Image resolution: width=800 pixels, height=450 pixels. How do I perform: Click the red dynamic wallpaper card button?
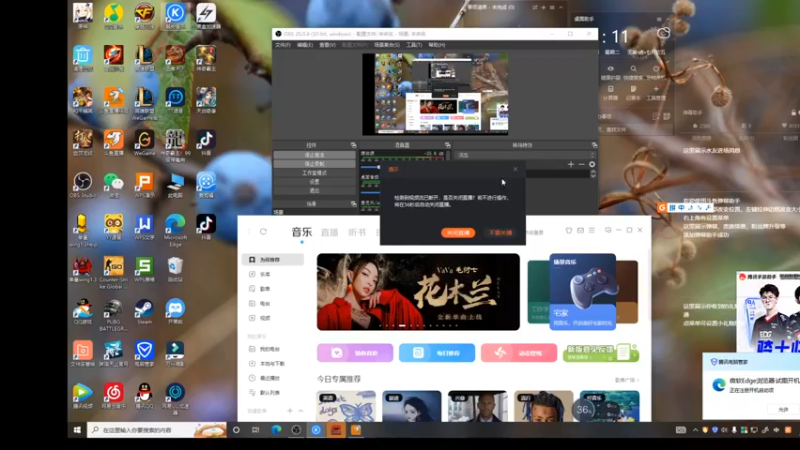[x=519, y=353]
